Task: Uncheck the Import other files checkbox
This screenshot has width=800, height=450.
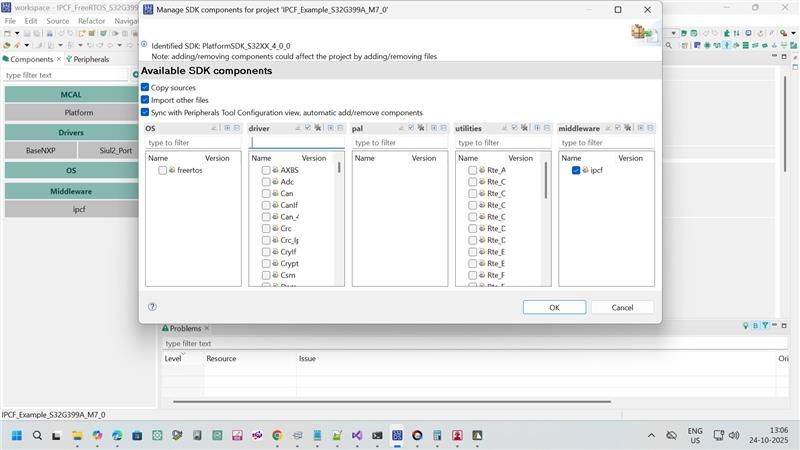Action: tap(145, 99)
